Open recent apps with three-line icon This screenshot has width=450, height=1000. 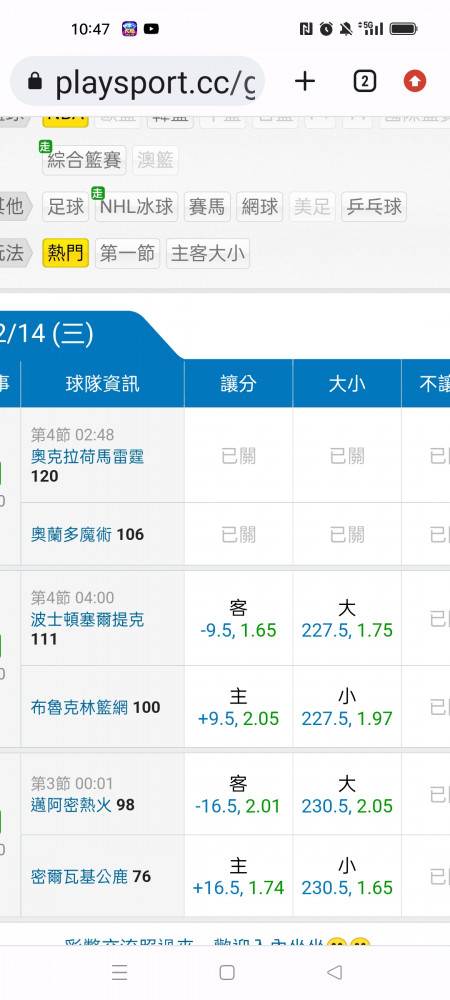(x=119, y=972)
